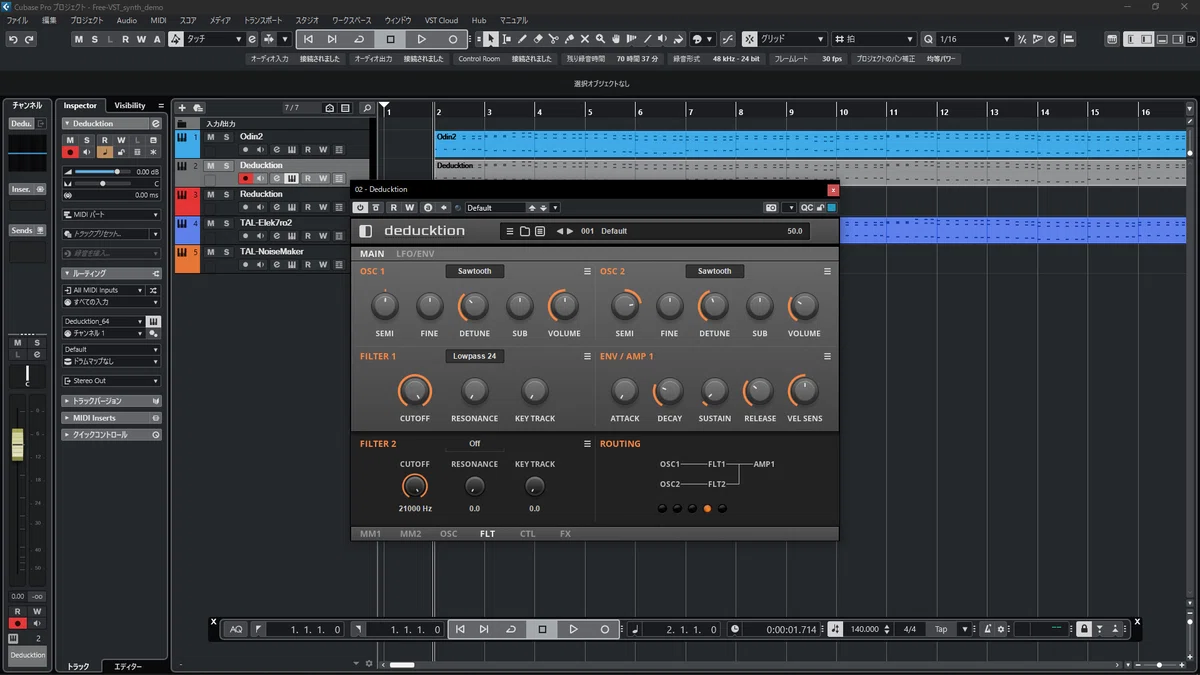Toggle deducktion sidebar panel icon
Image resolution: width=1200 pixels, height=675 pixels.
(365, 231)
